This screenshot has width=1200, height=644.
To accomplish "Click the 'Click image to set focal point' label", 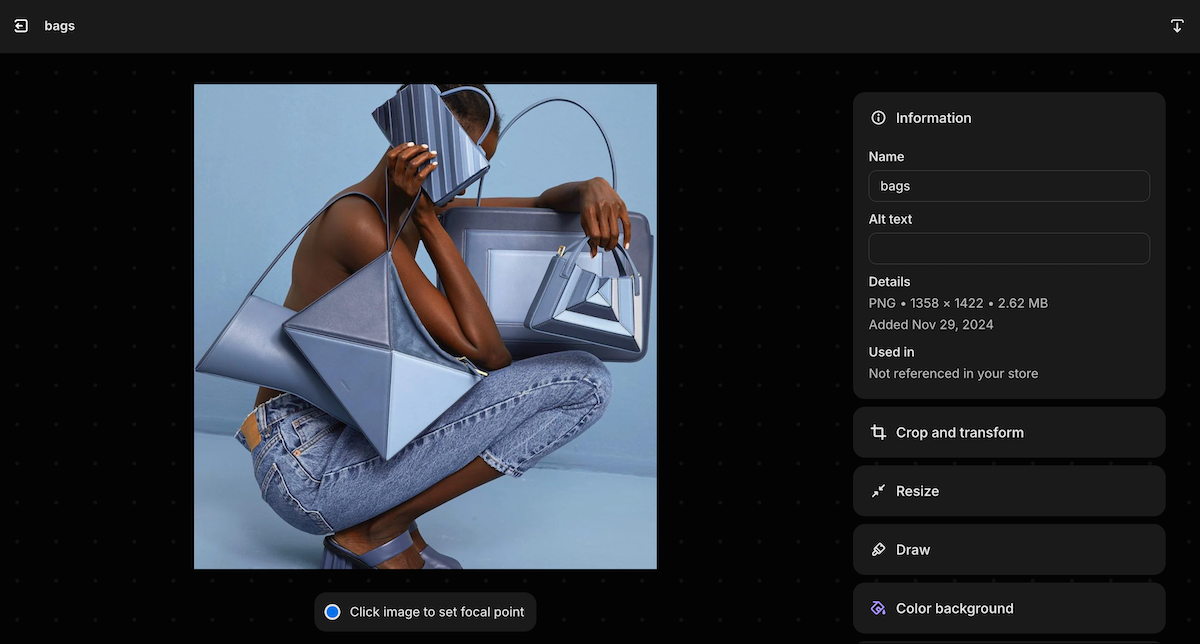I will point(437,612).
